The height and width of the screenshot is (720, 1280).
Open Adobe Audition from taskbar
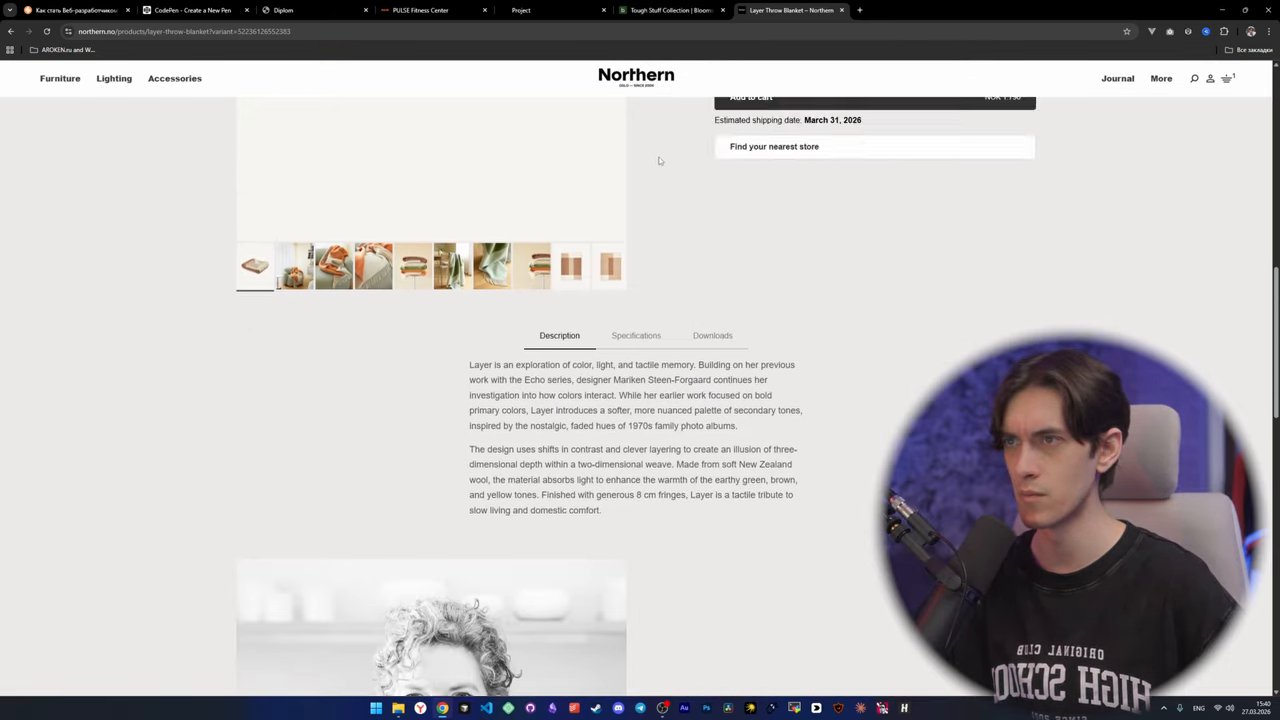(684, 708)
